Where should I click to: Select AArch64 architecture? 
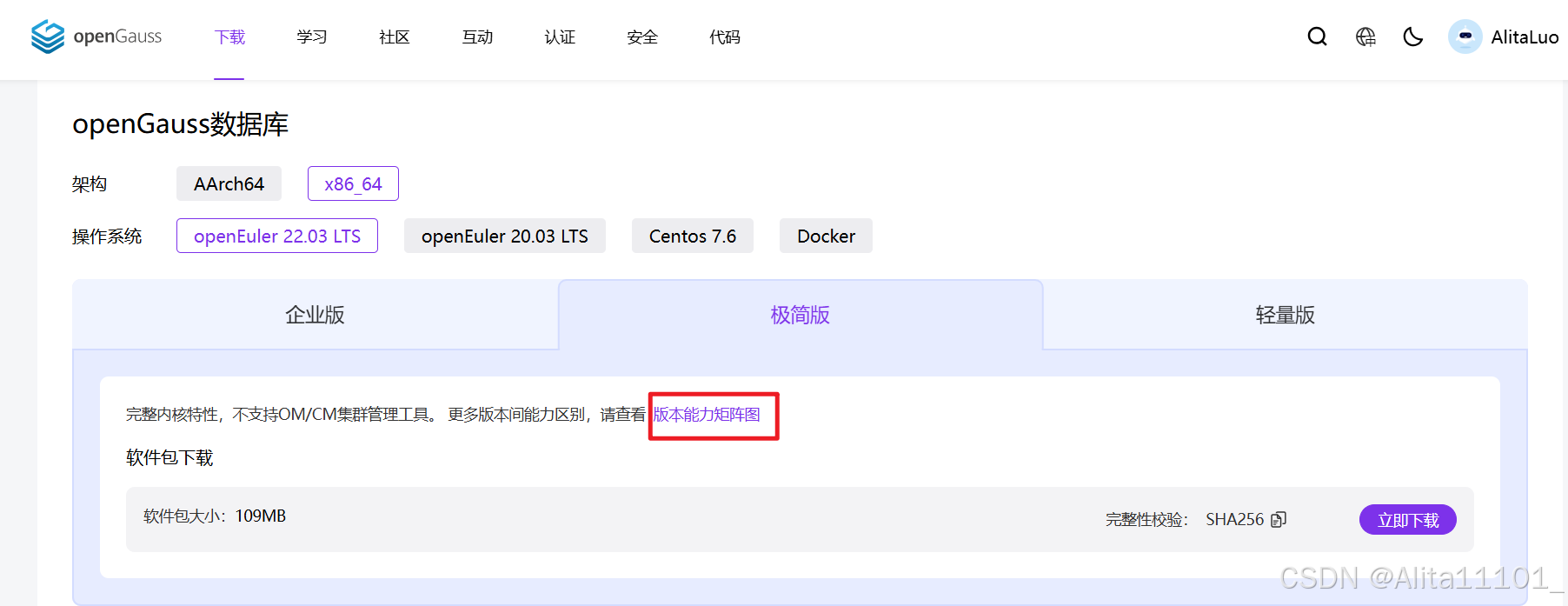229,183
